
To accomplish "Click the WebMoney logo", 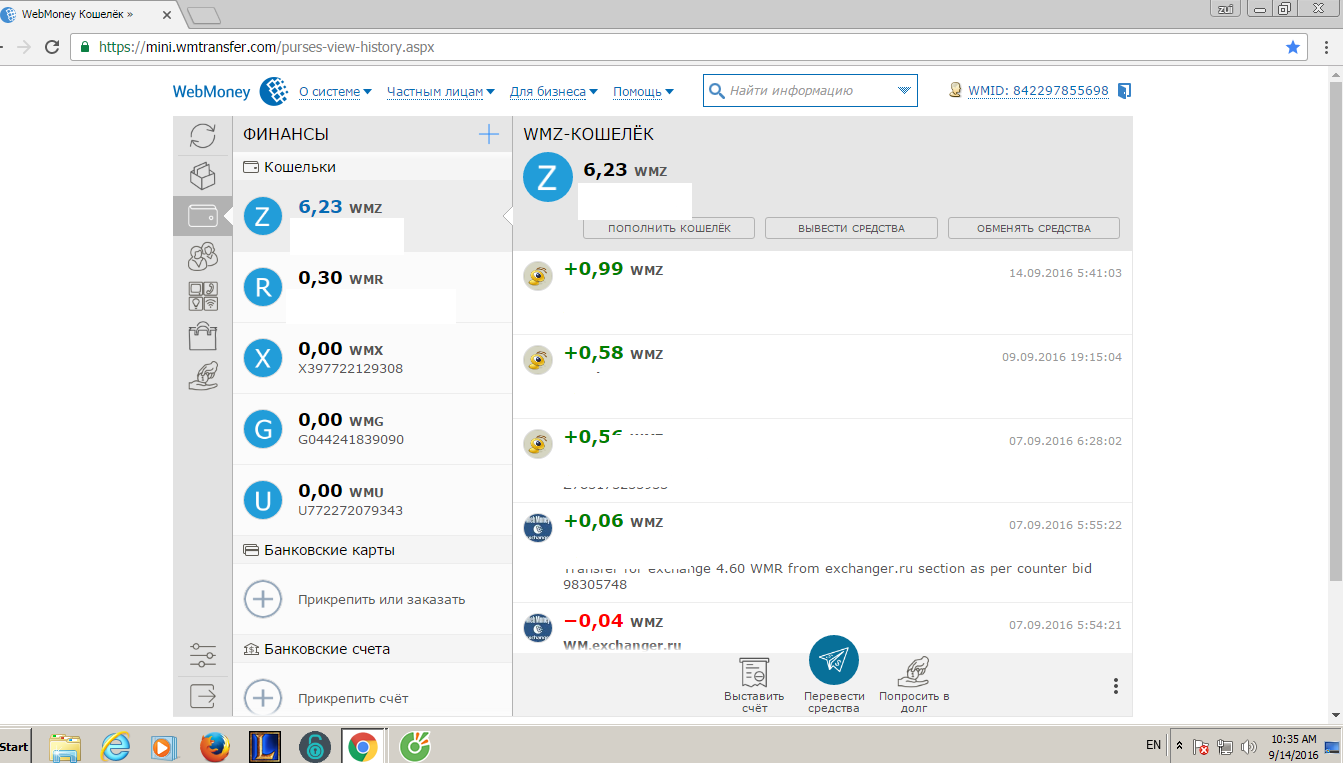I will pyautogui.click(x=231, y=91).
